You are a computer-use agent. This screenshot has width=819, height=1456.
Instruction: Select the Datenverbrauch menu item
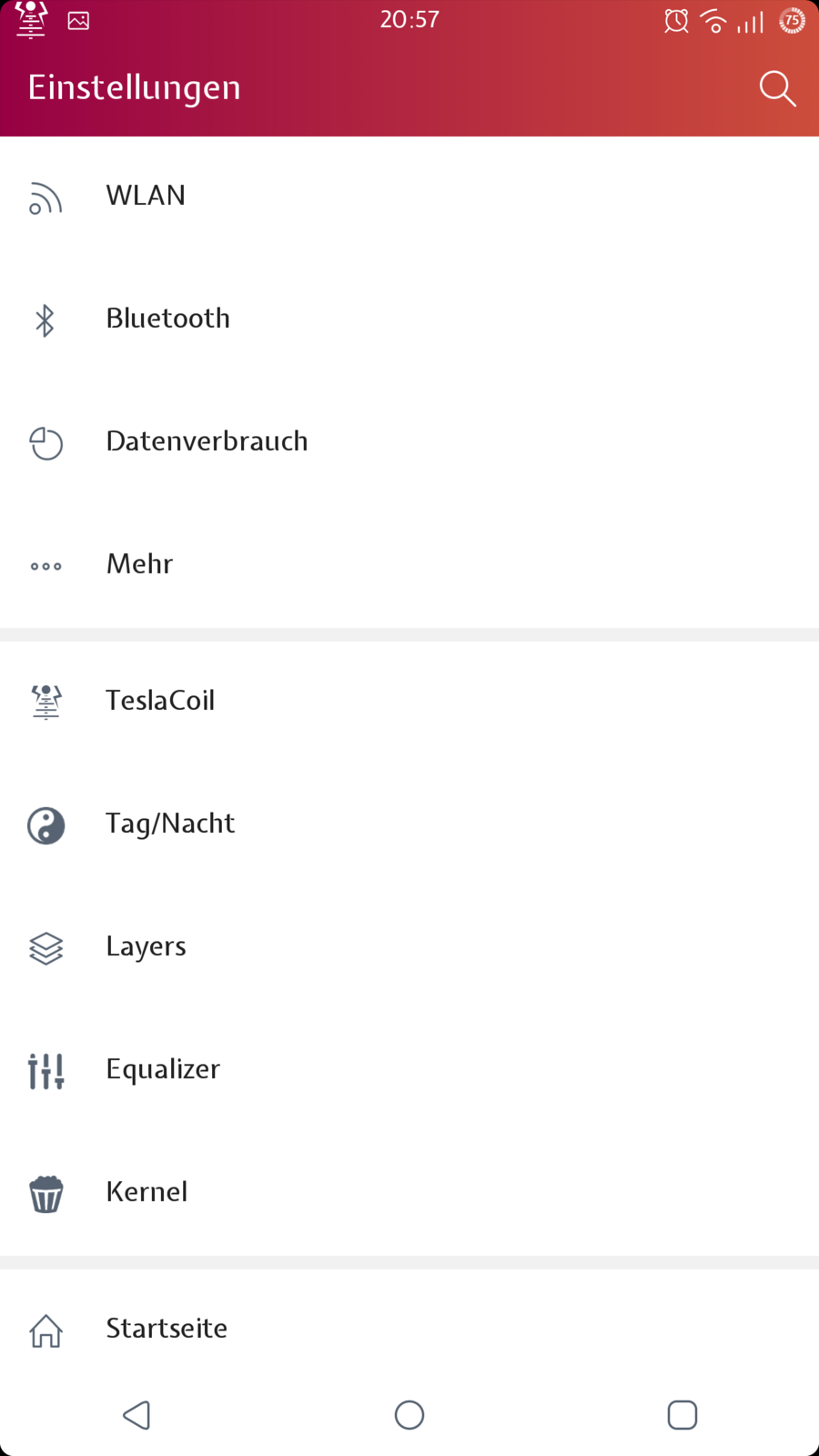coord(207,441)
